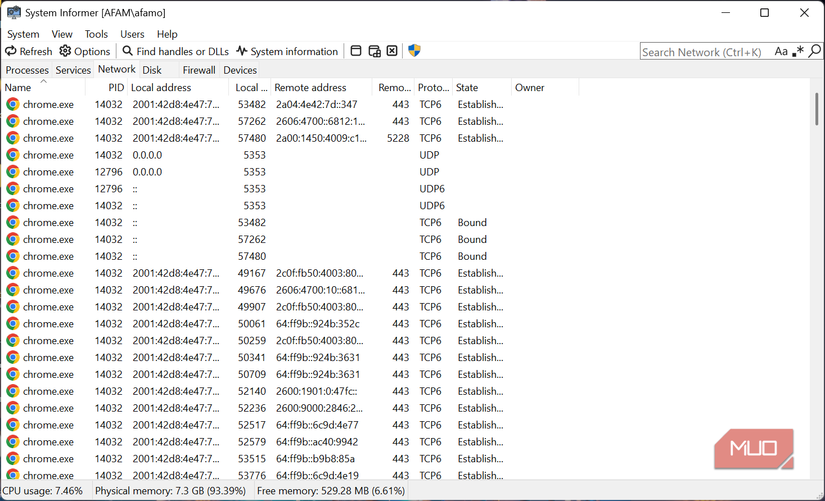Click Chrome icon of PID 12796 UDP6 row
This screenshot has width=825, height=501.
tap(13, 188)
